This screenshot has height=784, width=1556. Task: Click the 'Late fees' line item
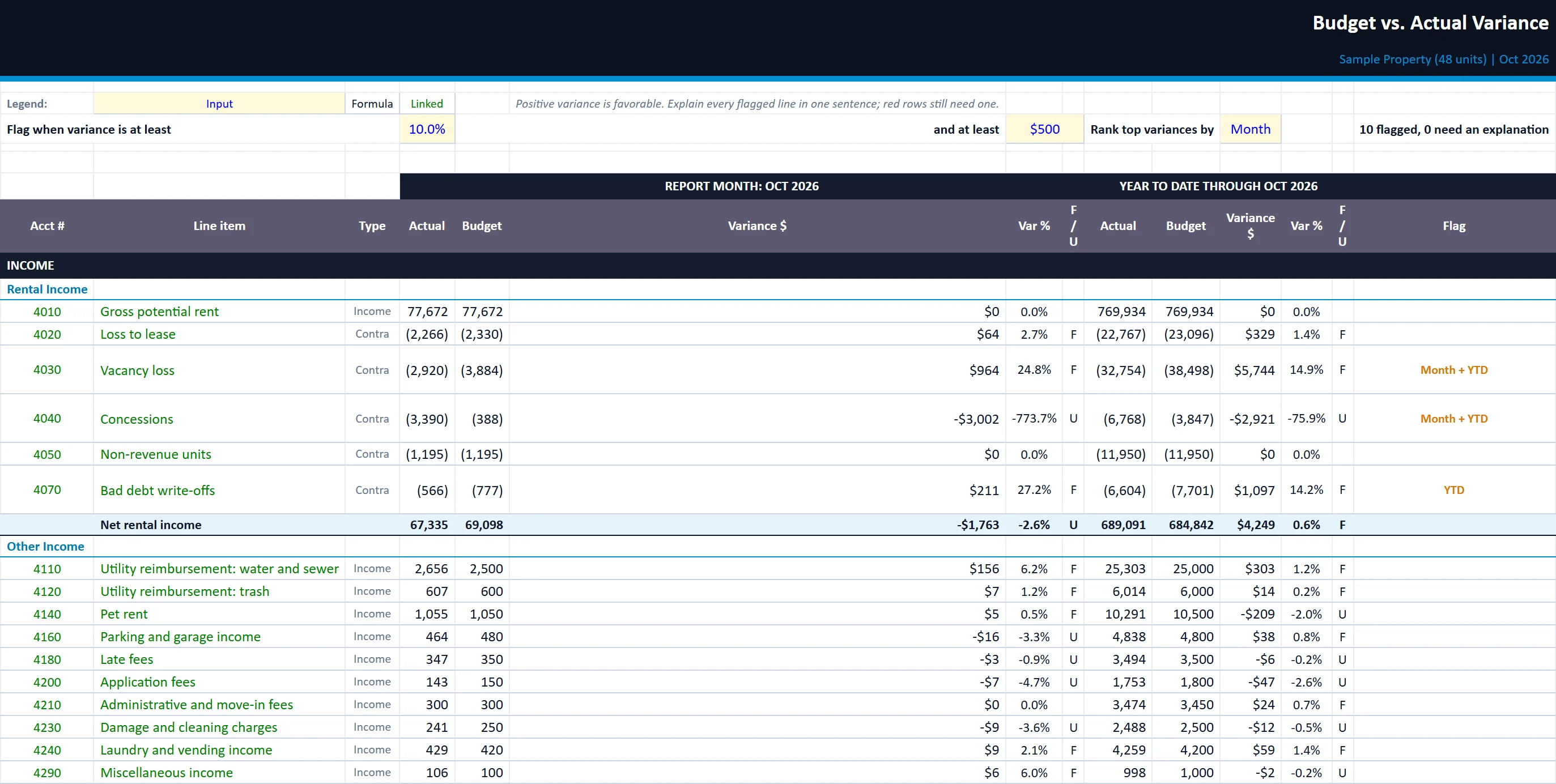tap(127, 659)
